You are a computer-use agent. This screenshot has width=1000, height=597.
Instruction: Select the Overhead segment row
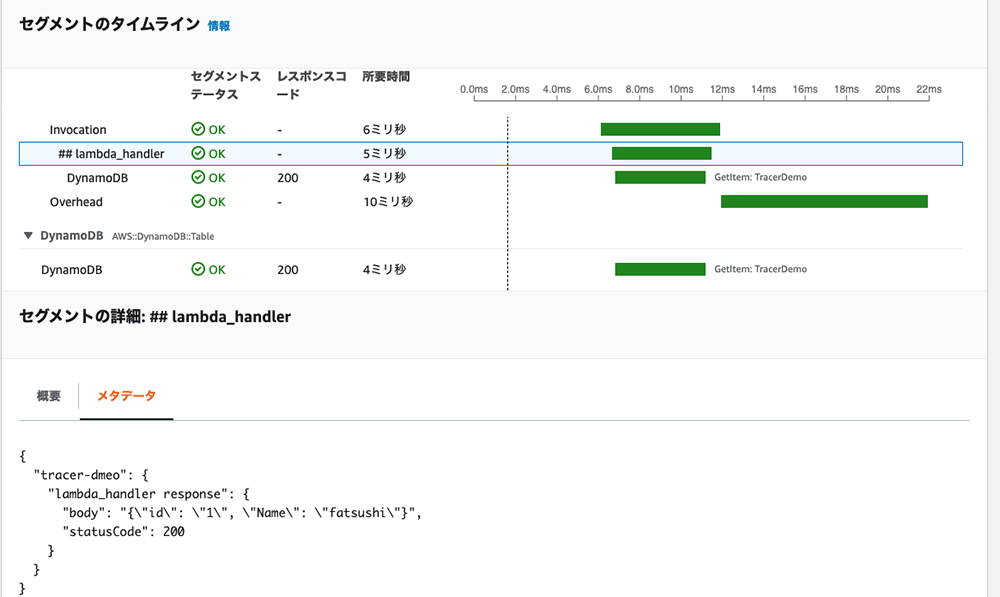click(x=491, y=202)
